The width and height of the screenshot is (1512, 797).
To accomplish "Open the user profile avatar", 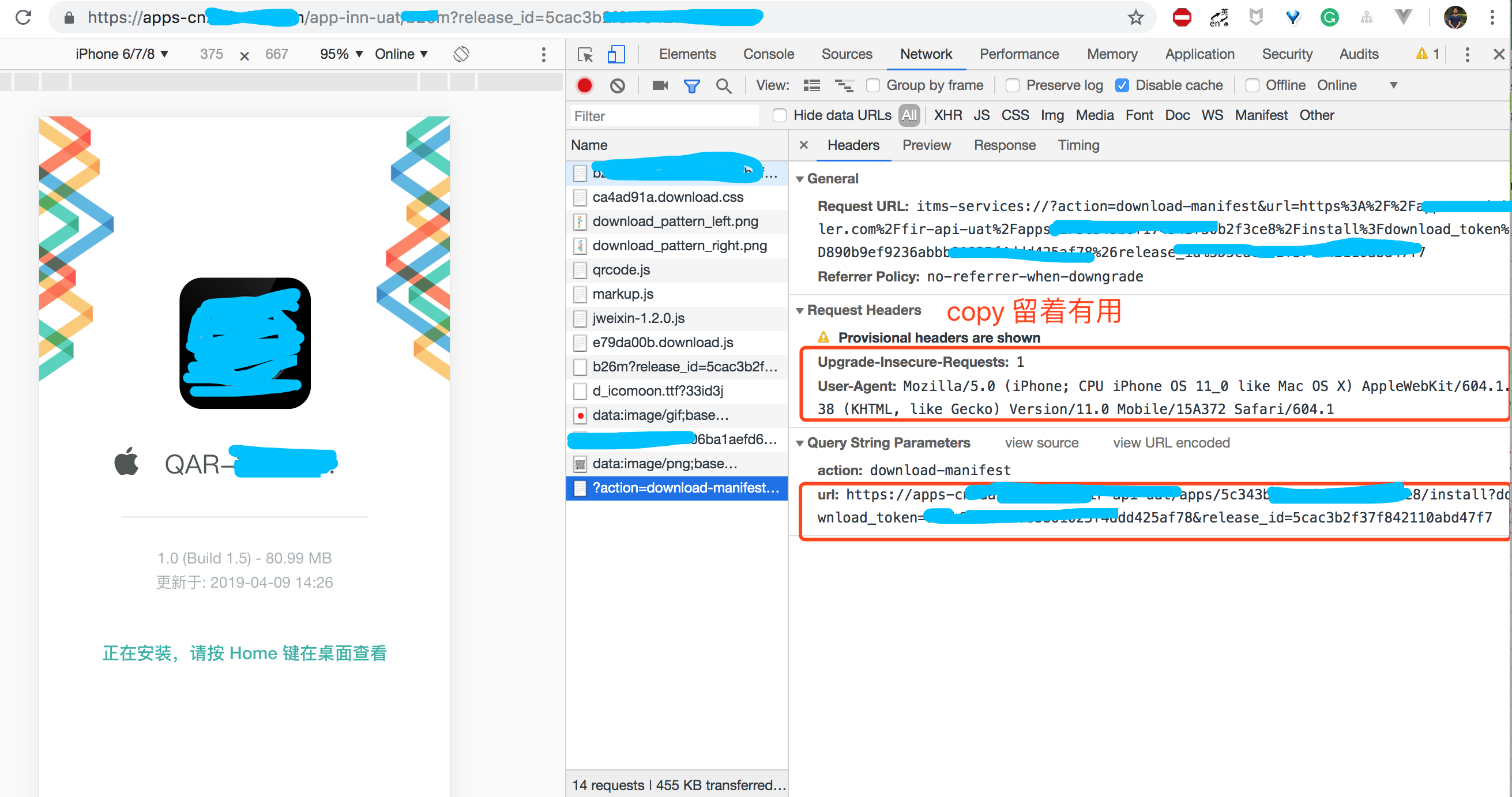I will (x=1455, y=18).
